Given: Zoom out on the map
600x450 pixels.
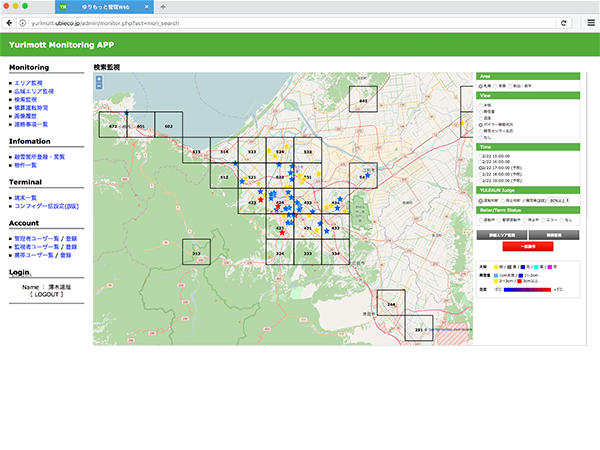Looking at the screenshot, I should 98,87.
